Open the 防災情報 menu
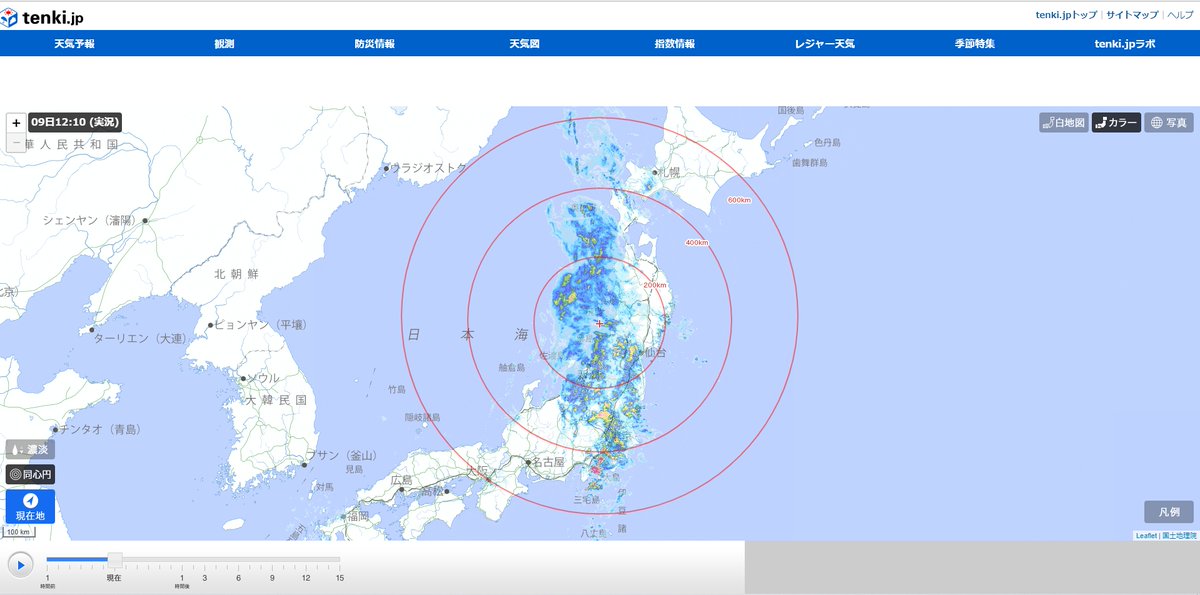 [374, 44]
